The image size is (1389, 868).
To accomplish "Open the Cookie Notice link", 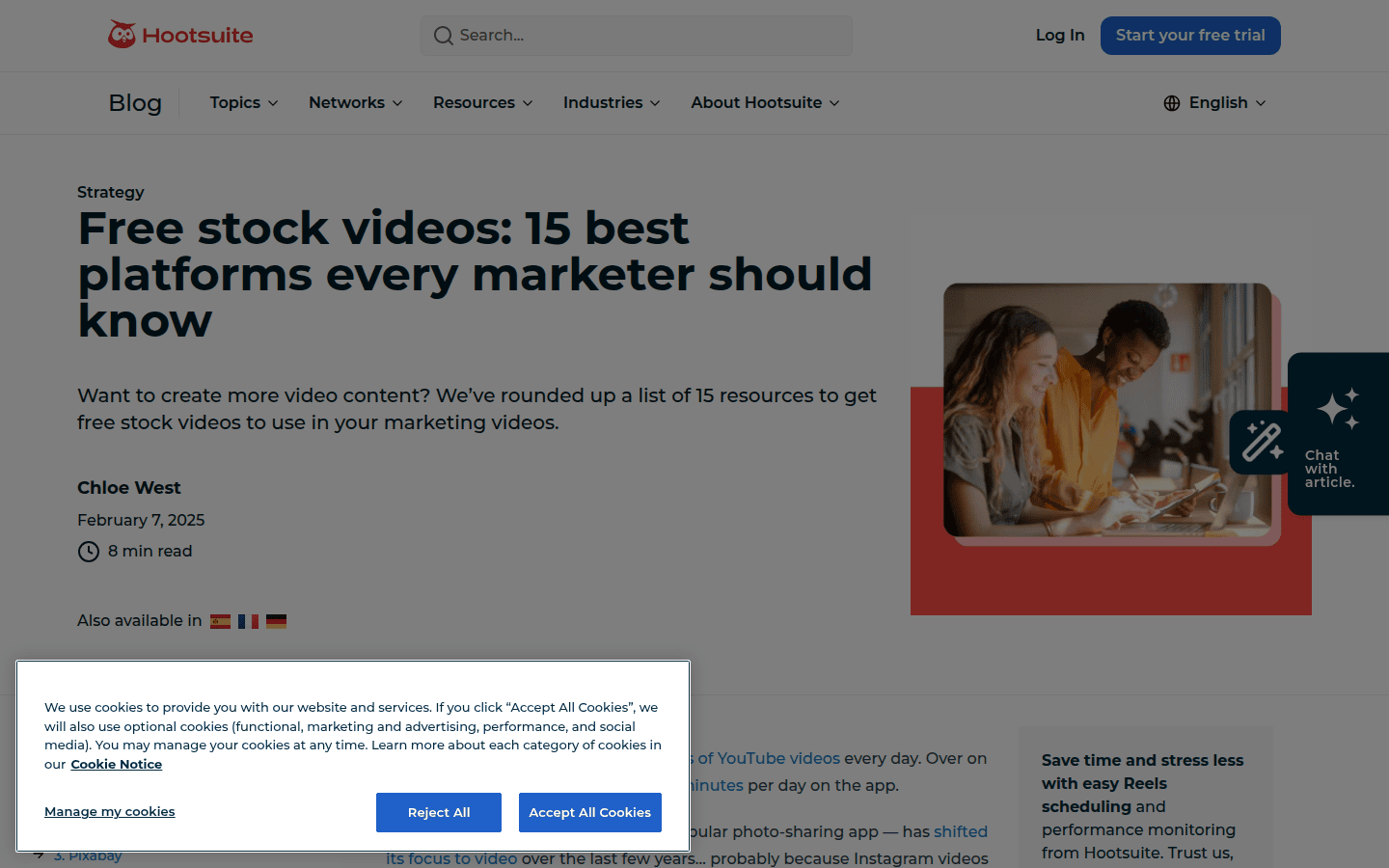I will (117, 765).
